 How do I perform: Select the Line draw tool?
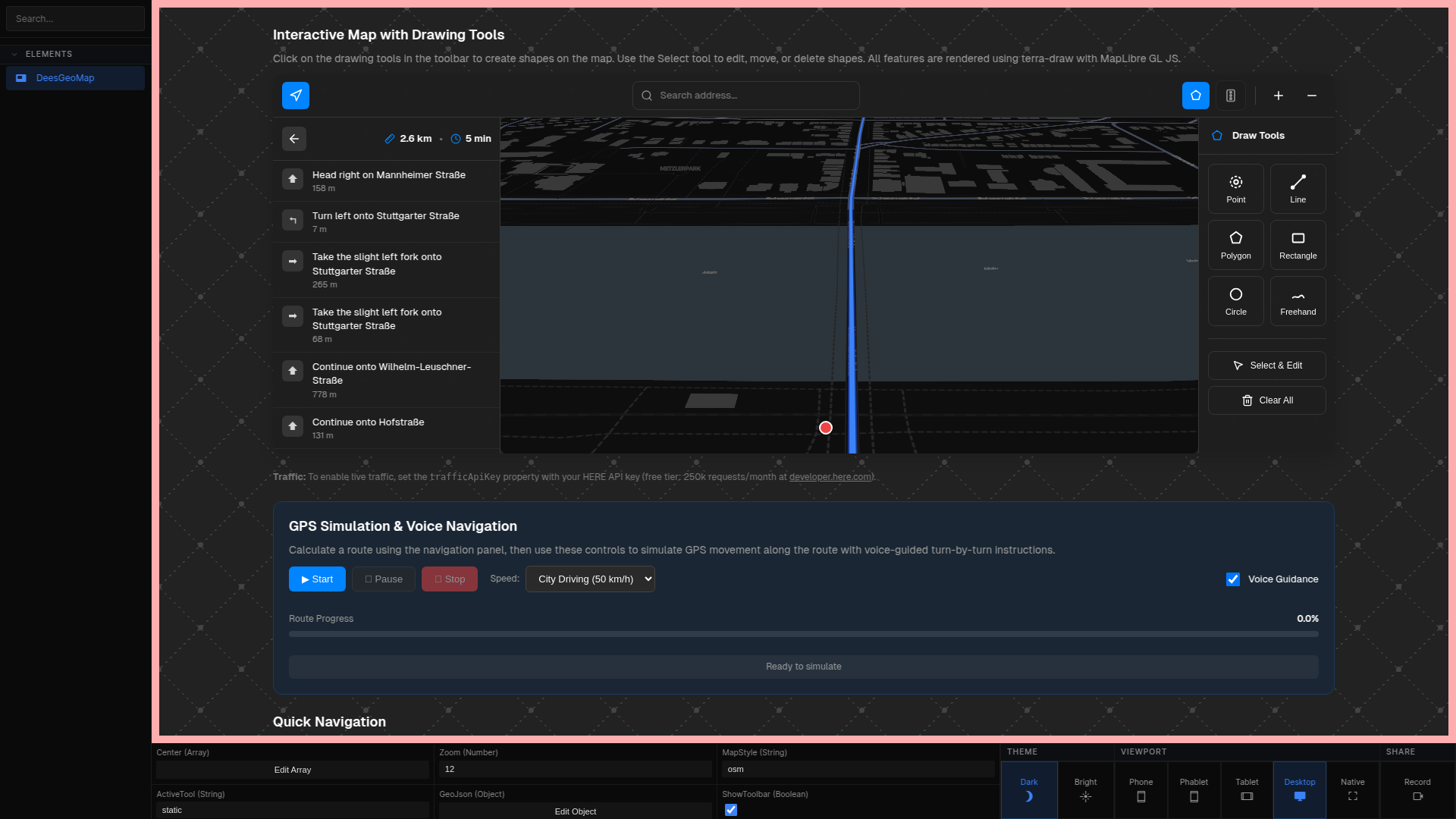point(1298,189)
